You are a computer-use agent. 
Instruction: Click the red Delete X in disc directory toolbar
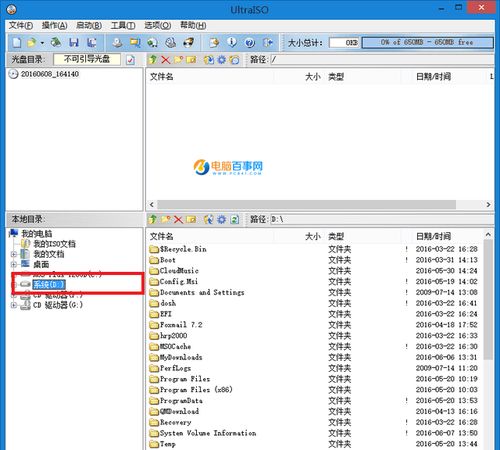166,60
